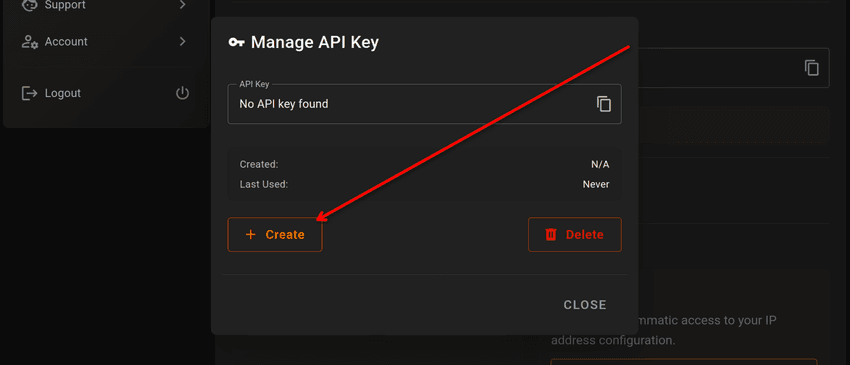
Task: Click the 'N/A' created value
Action: tap(600, 164)
